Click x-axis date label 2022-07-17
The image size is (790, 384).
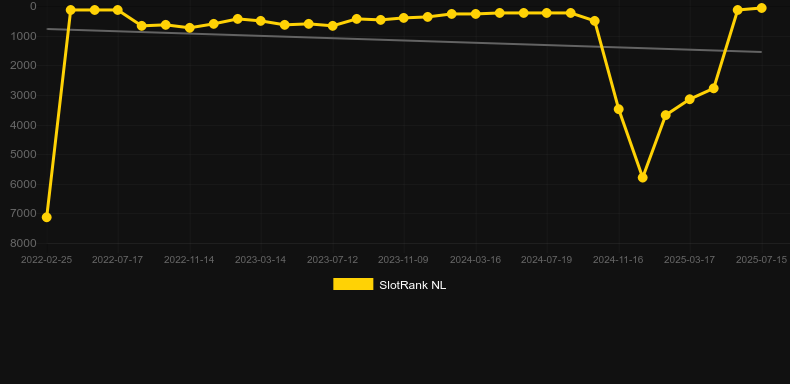pyautogui.click(x=117, y=260)
